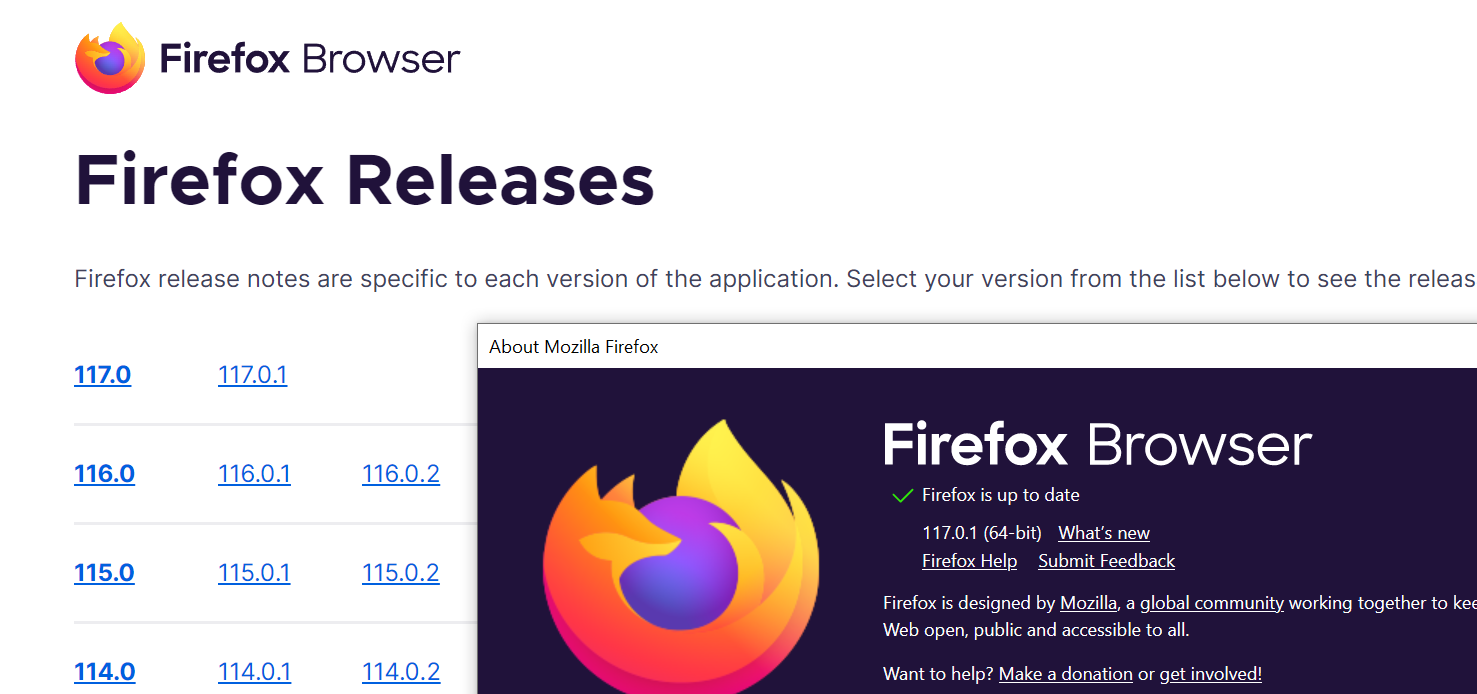This screenshot has width=1477, height=694.
Task: Click the Firefox Browser wordmark in About dialog
Action: pyautogui.click(x=1097, y=445)
